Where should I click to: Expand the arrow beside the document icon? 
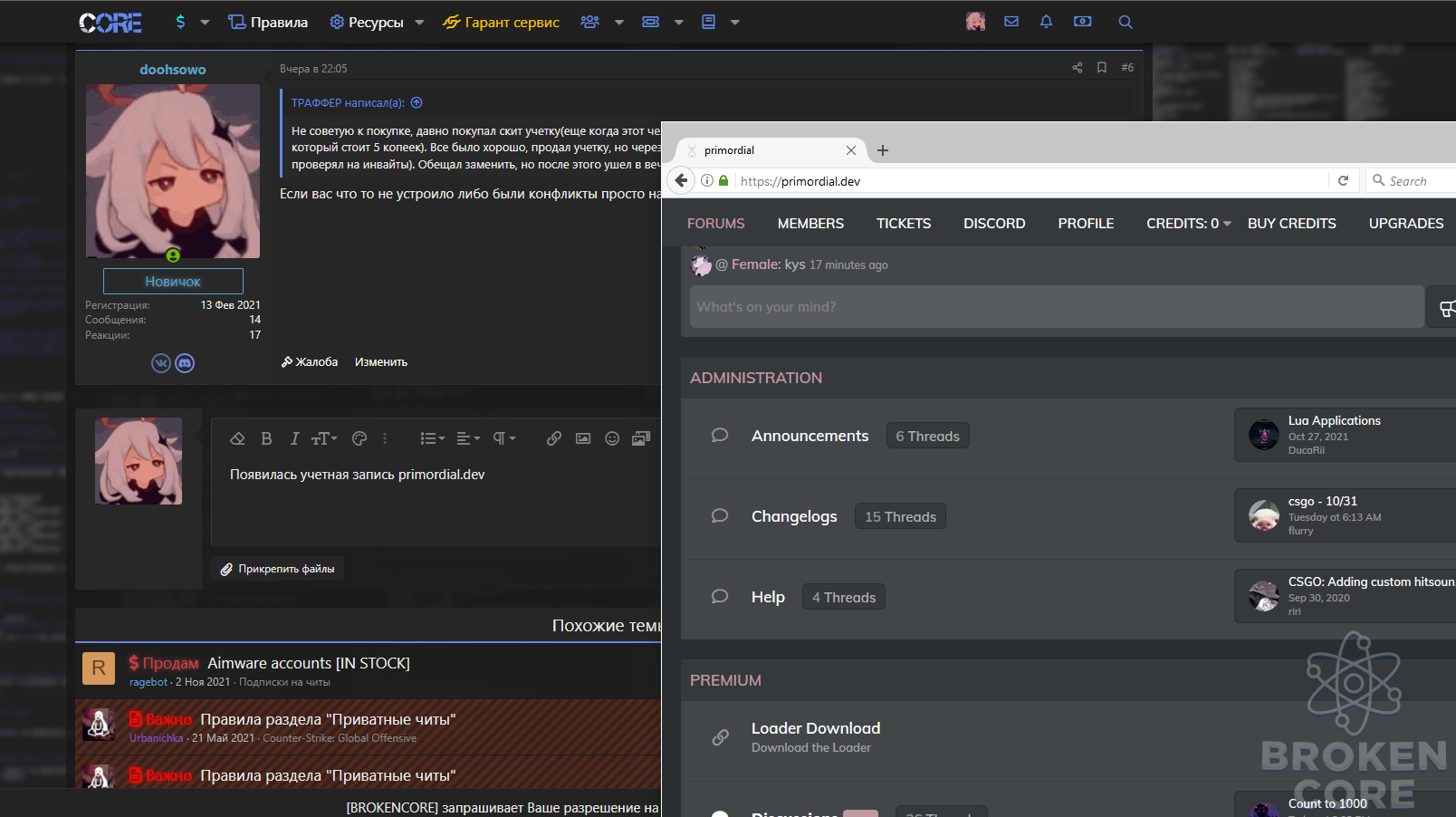point(735,23)
